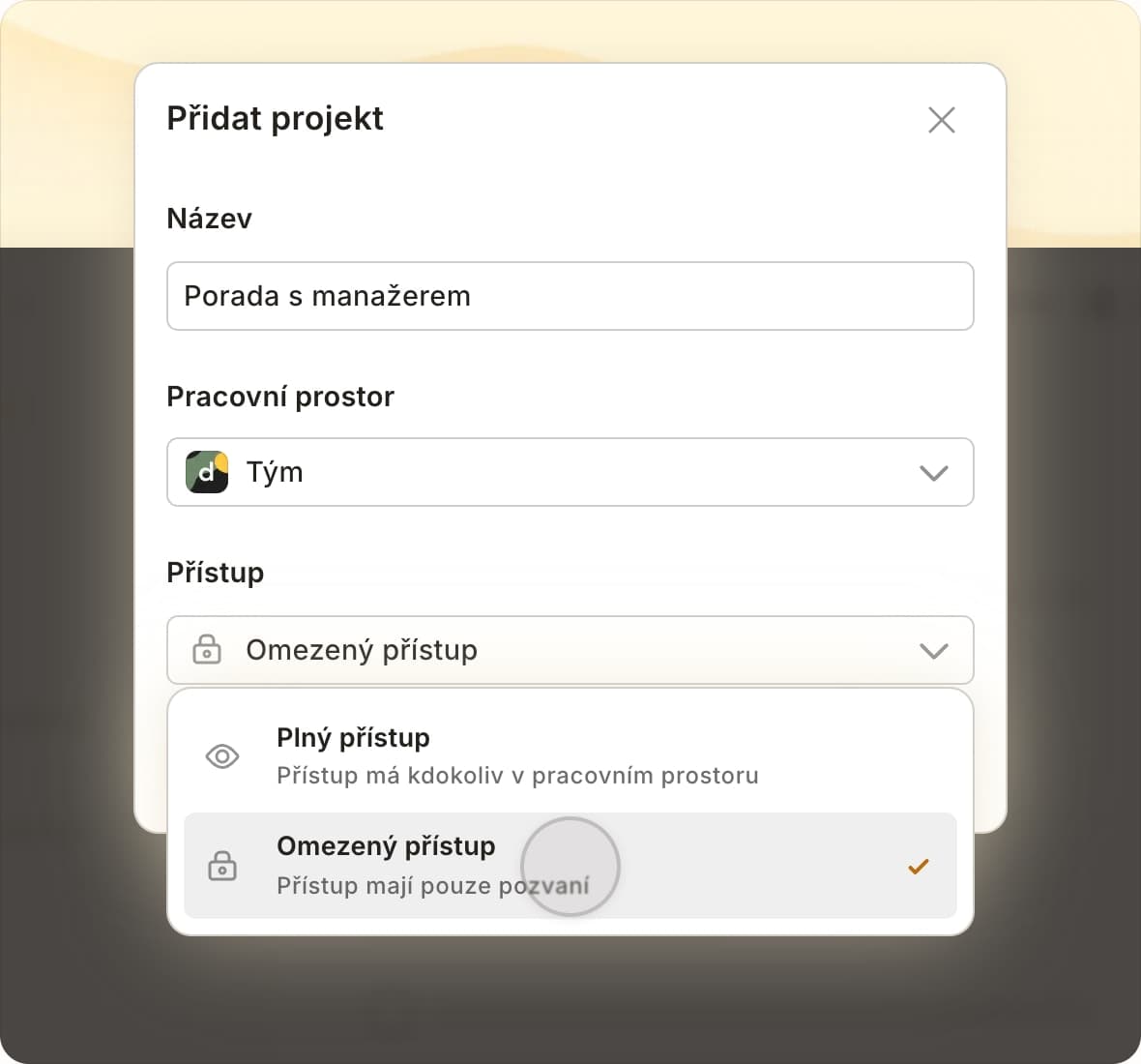
Task: Click the Přidat projekt dialog title
Action: click(x=275, y=118)
